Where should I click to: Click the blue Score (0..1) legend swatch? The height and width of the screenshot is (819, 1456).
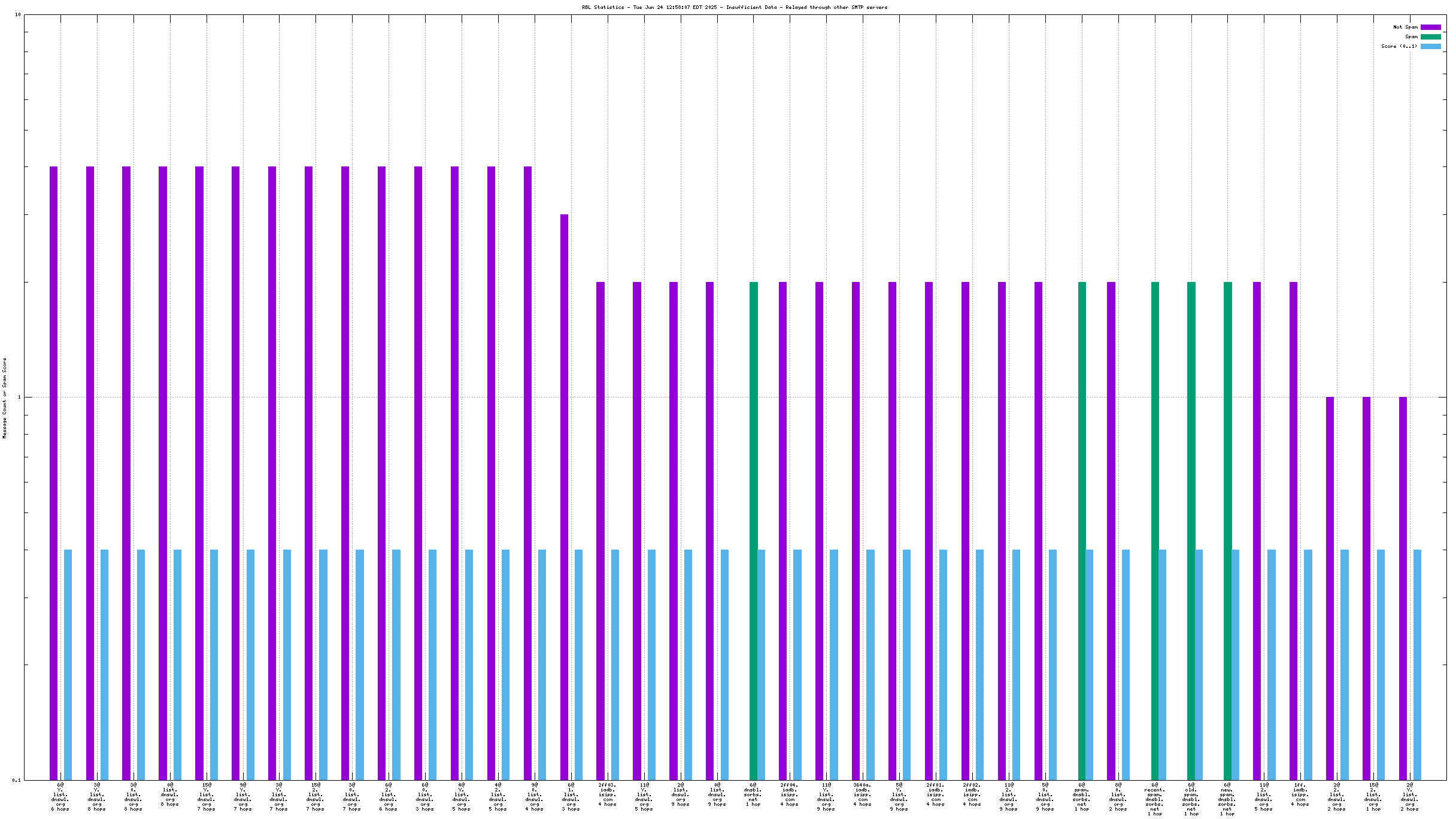1430,46
